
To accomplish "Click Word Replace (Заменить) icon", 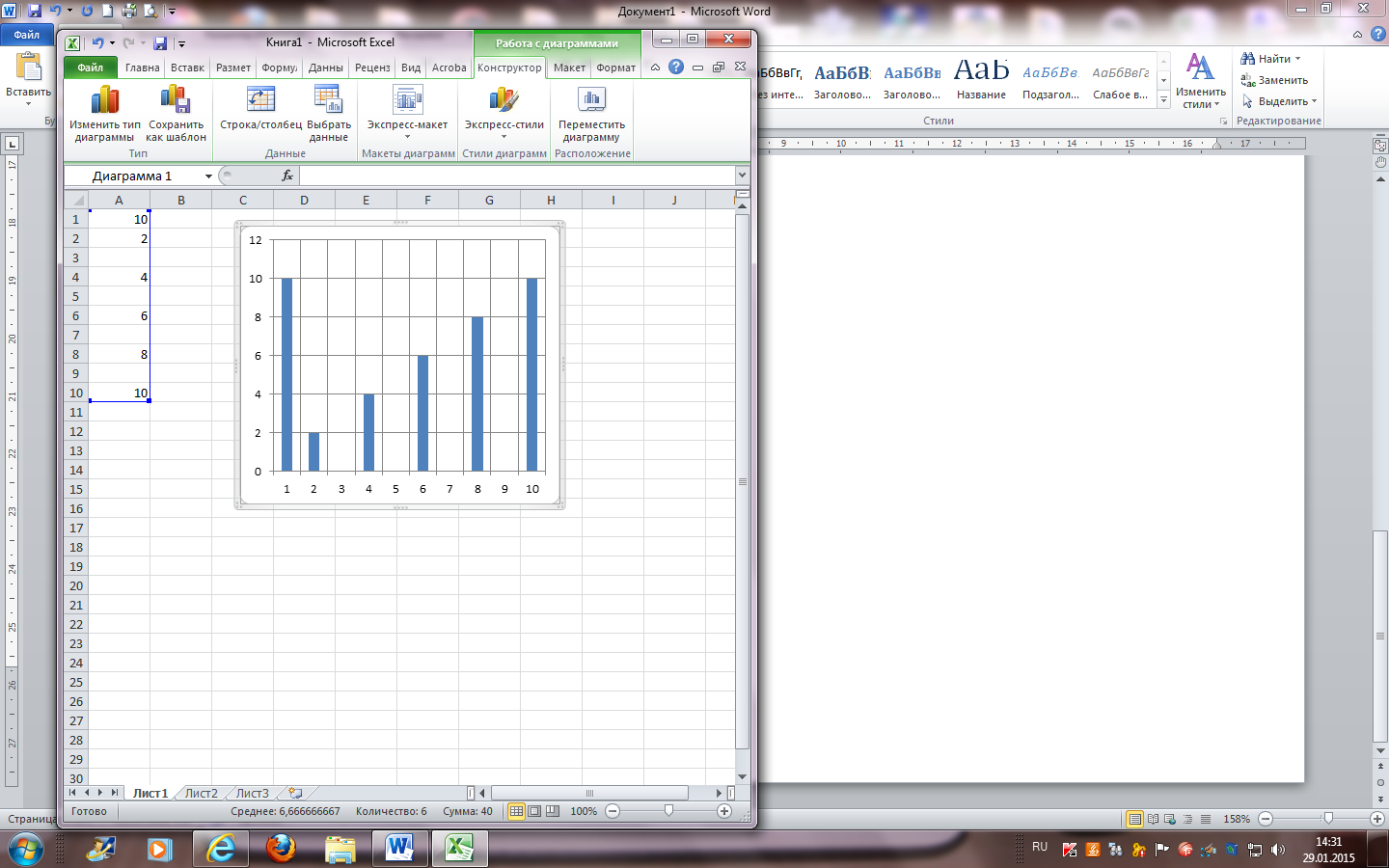I will [1248, 80].
